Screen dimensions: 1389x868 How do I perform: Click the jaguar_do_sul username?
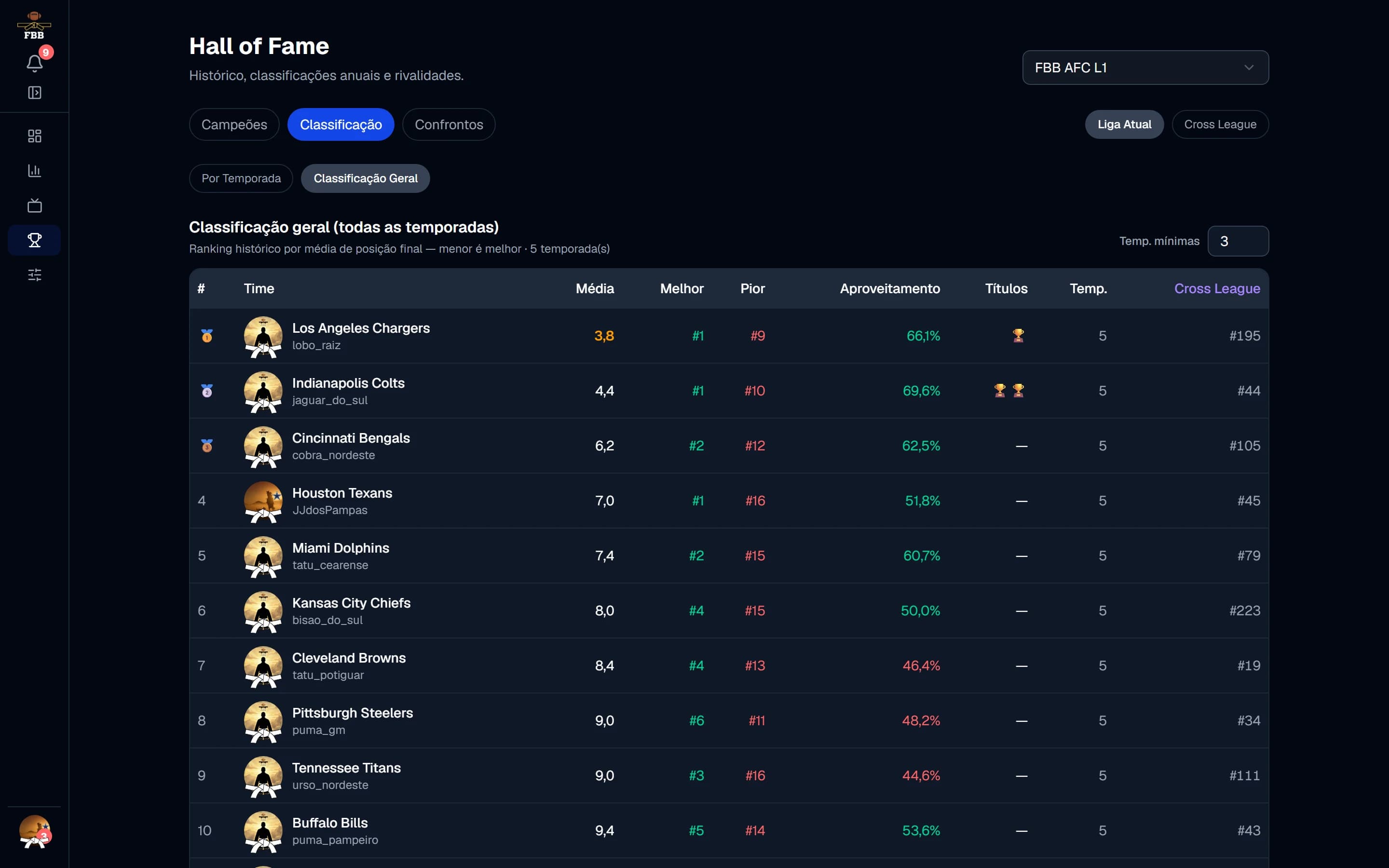(x=330, y=400)
